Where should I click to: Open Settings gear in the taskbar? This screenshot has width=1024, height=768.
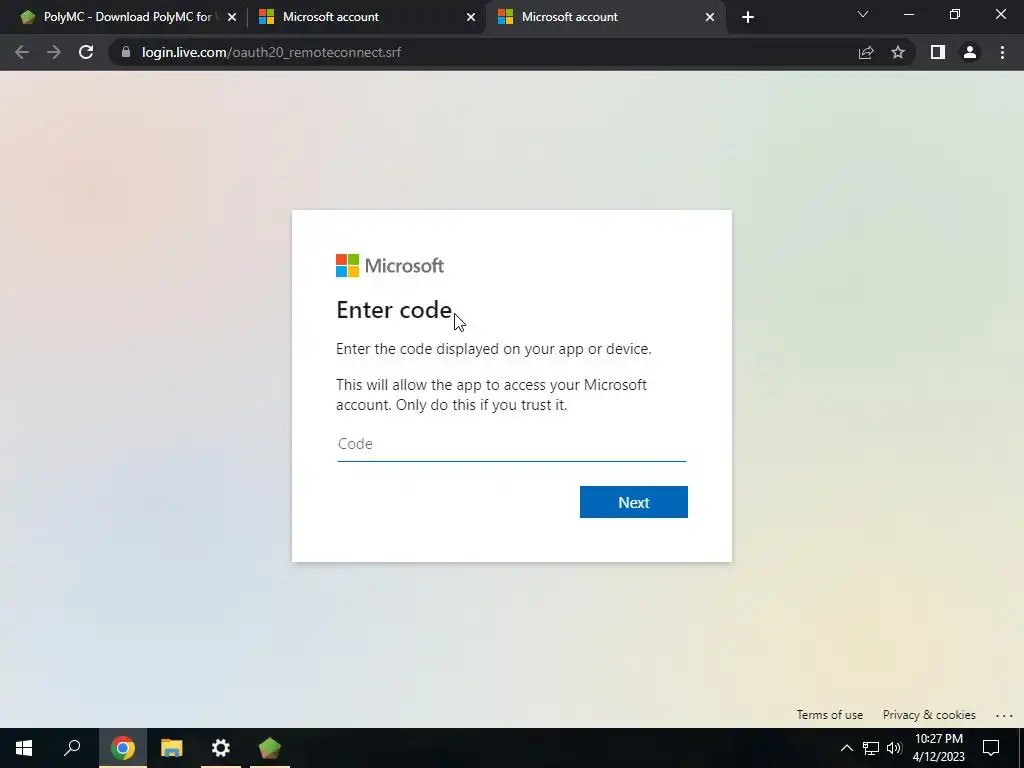pyautogui.click(x=221, y=748)
